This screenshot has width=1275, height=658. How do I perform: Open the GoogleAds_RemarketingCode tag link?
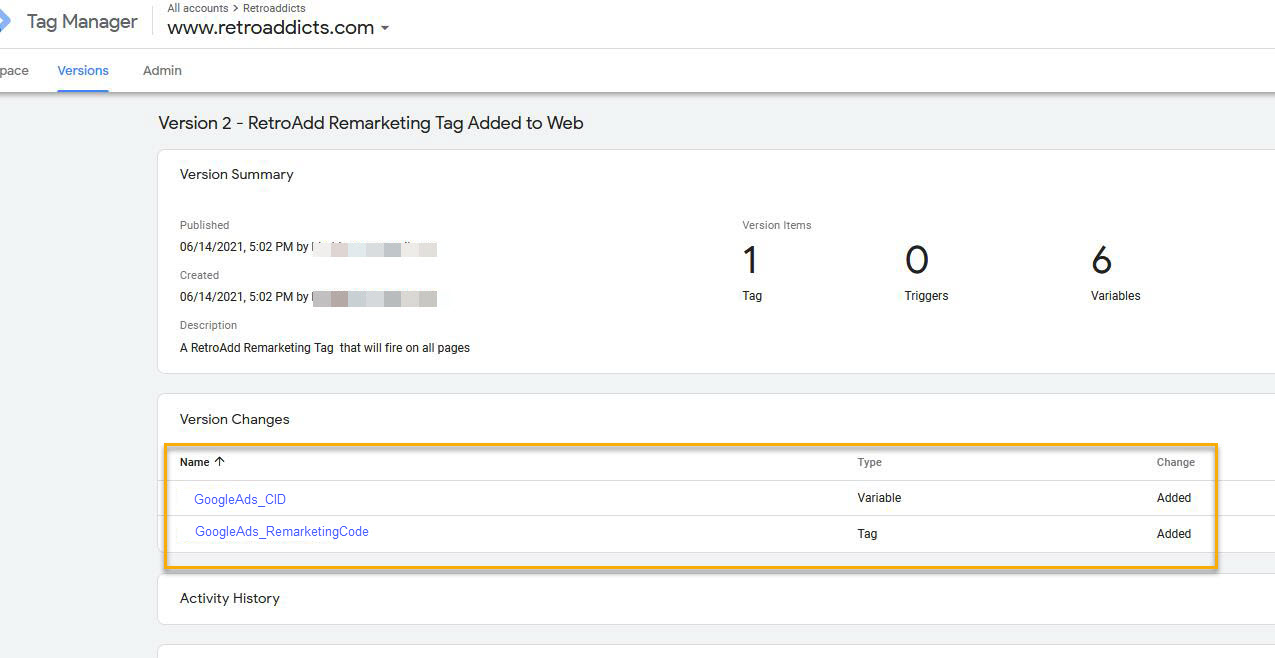(281, 532)
